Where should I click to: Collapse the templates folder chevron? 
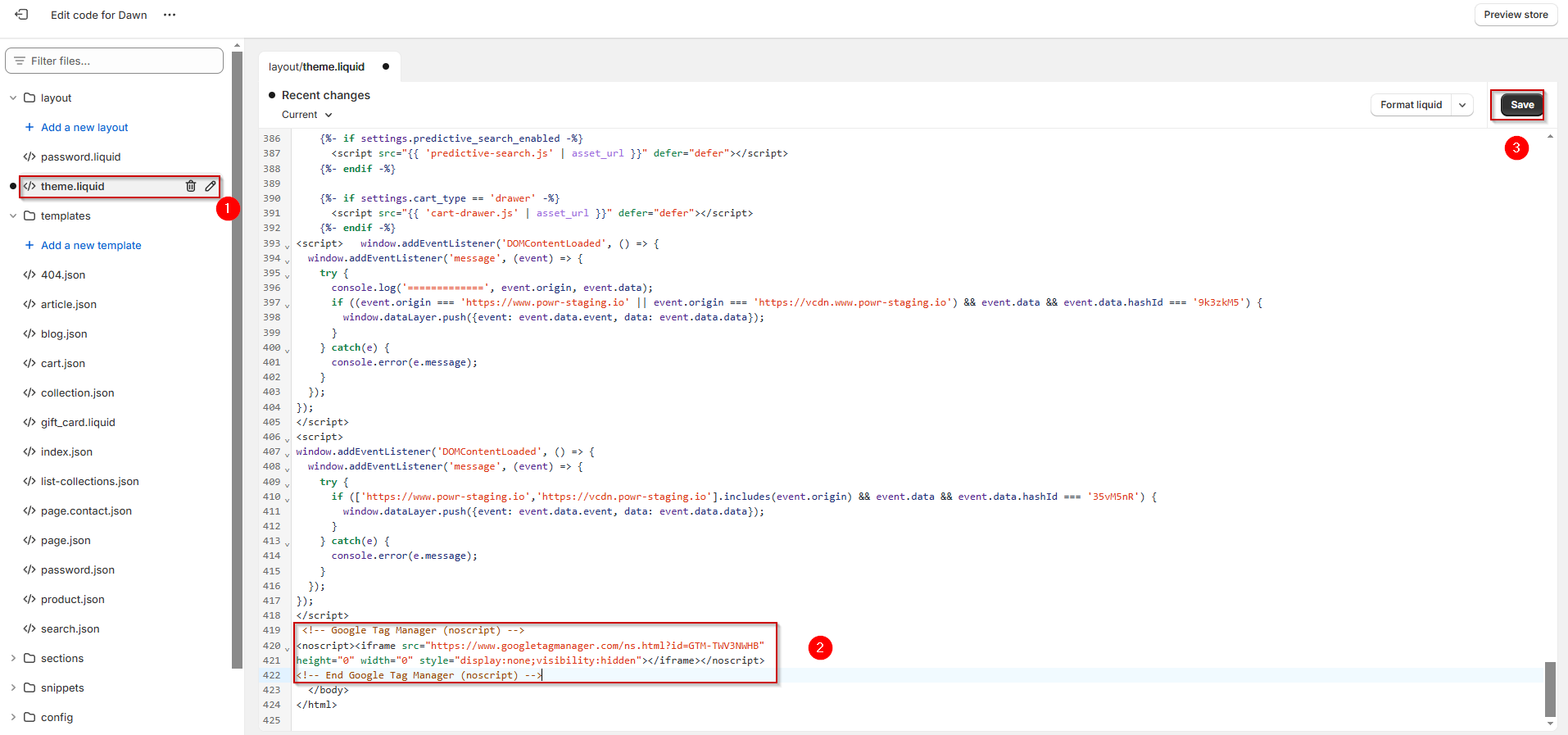tap(13, 216)
